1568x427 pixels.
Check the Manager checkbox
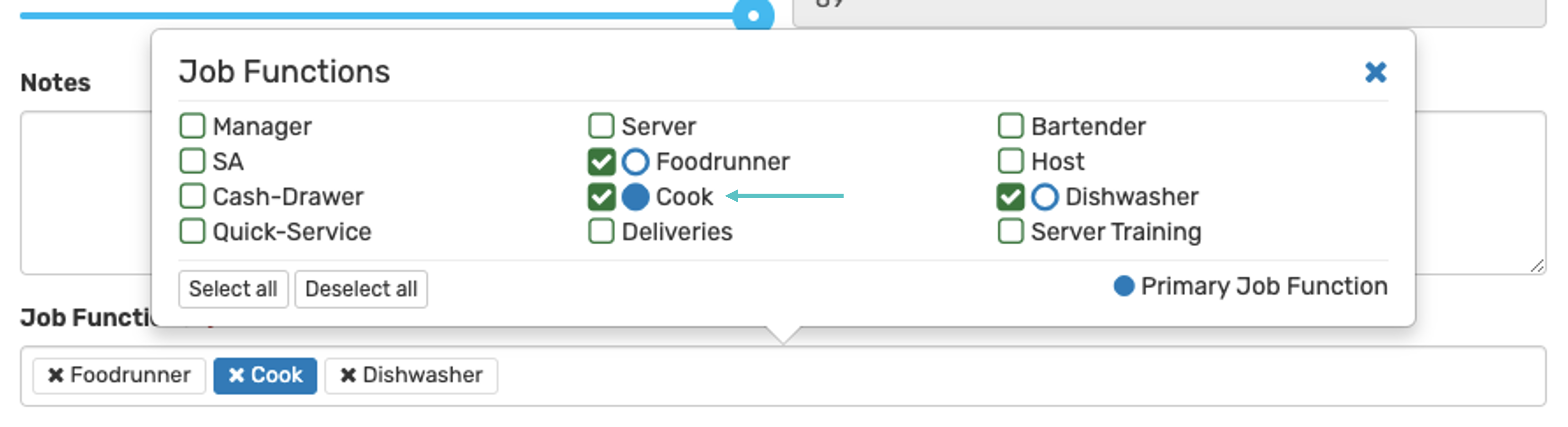click(192, 126)
